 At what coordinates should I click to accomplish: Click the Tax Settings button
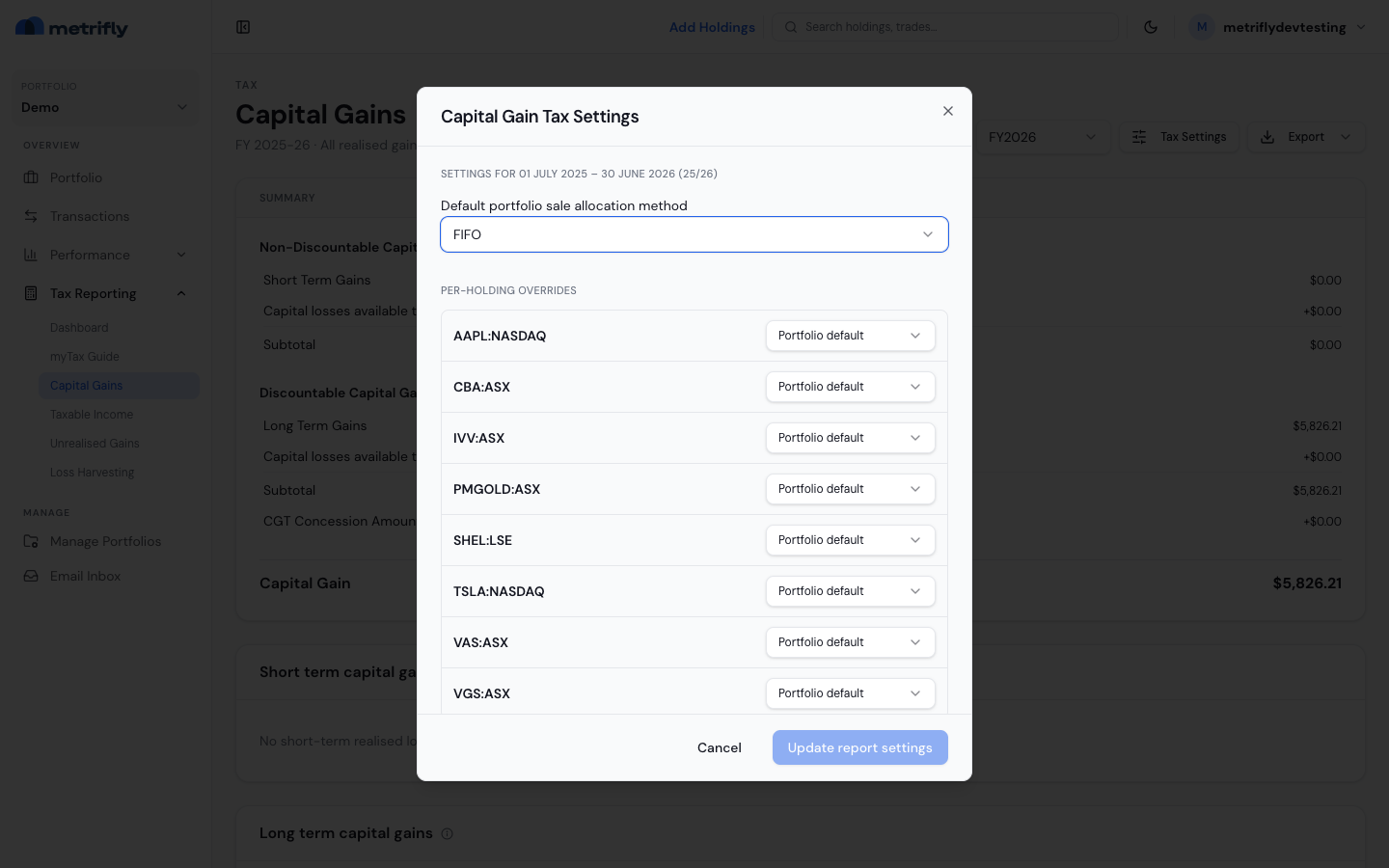(x=1180, y=137)
